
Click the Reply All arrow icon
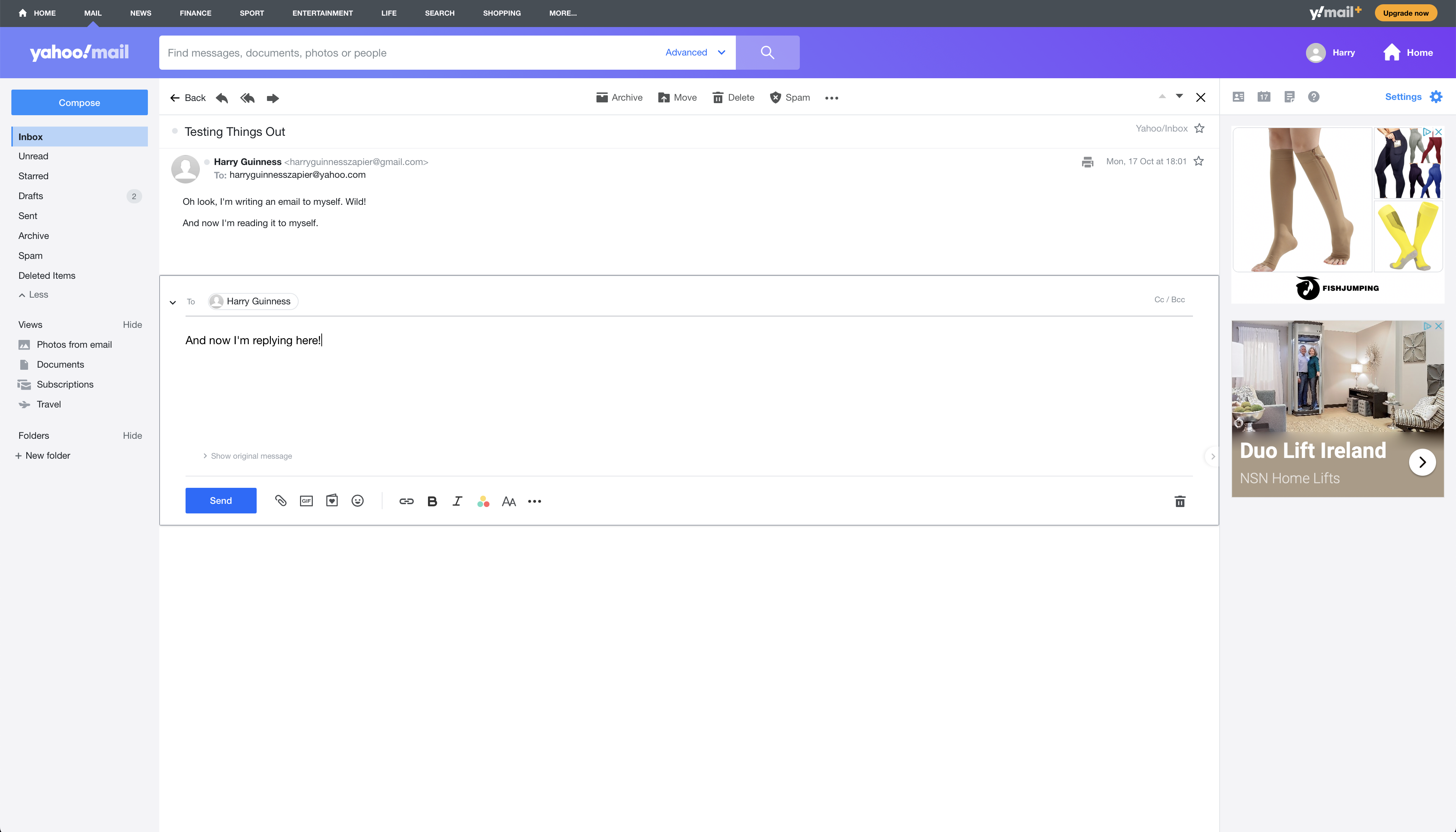247,98
